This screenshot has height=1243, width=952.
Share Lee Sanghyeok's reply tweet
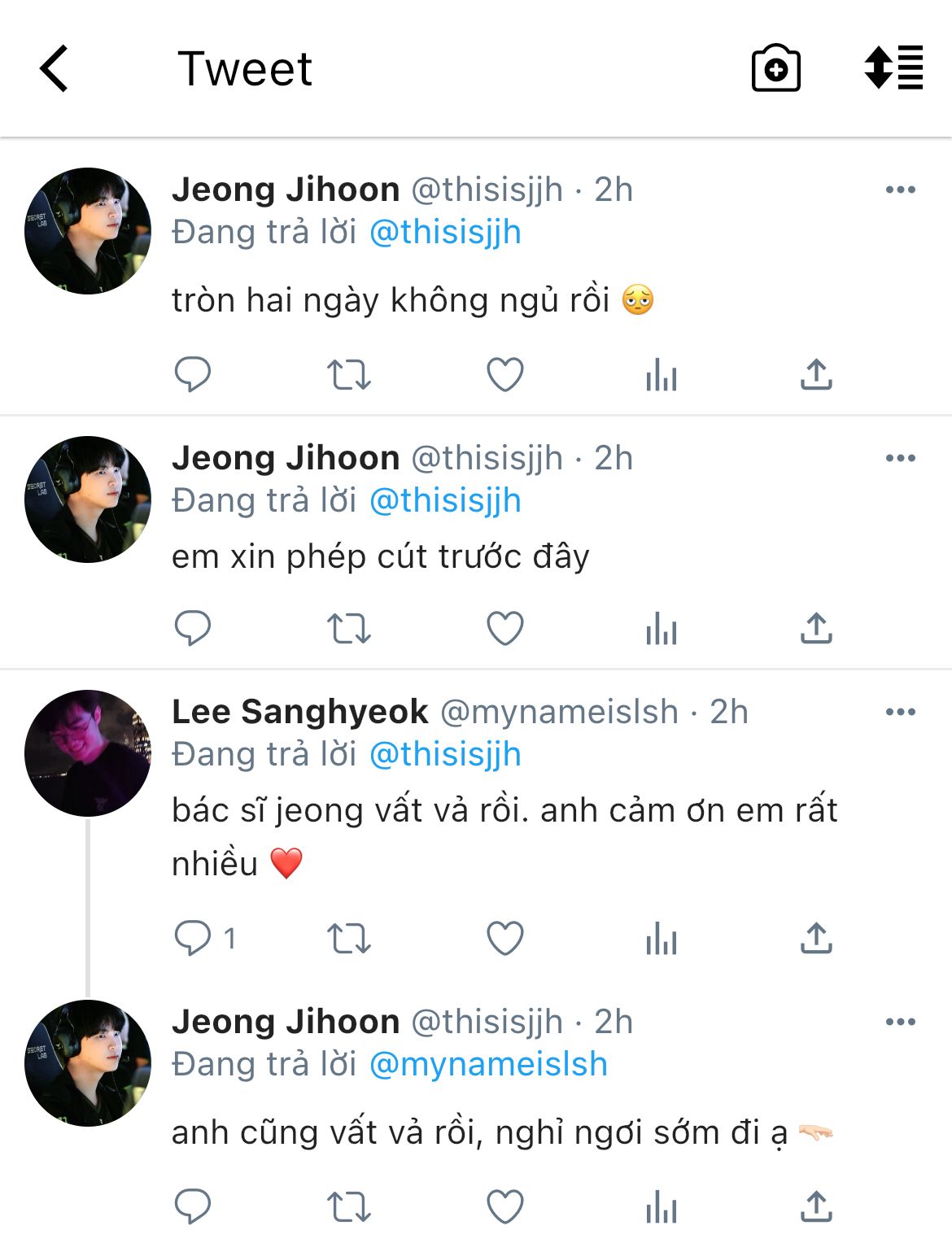(816, 938)
